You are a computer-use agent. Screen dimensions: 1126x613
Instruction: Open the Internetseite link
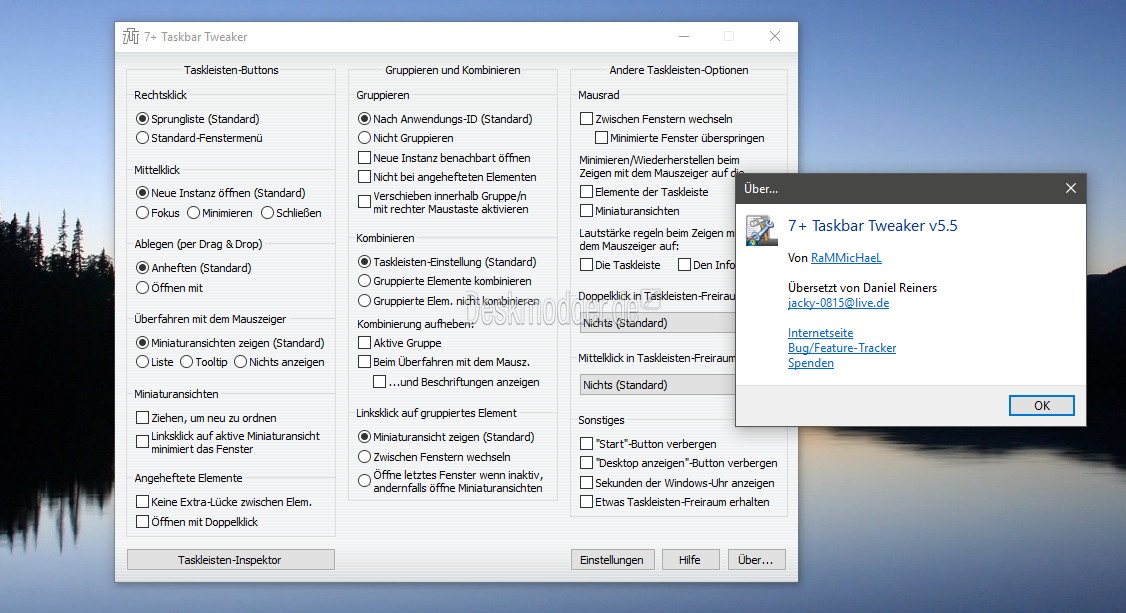coord(820,333)
